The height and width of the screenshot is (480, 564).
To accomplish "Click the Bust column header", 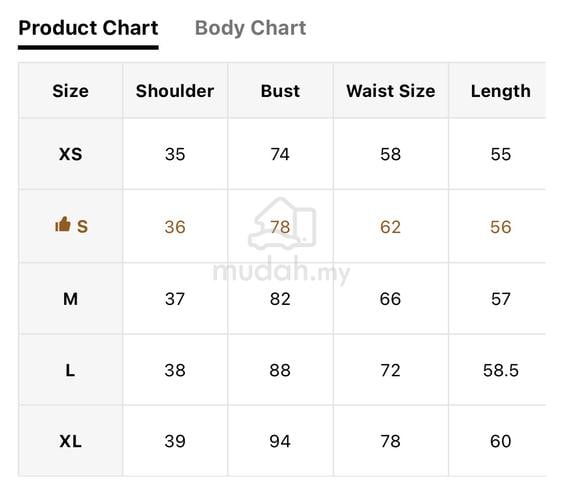I will (x=280, y=91).
